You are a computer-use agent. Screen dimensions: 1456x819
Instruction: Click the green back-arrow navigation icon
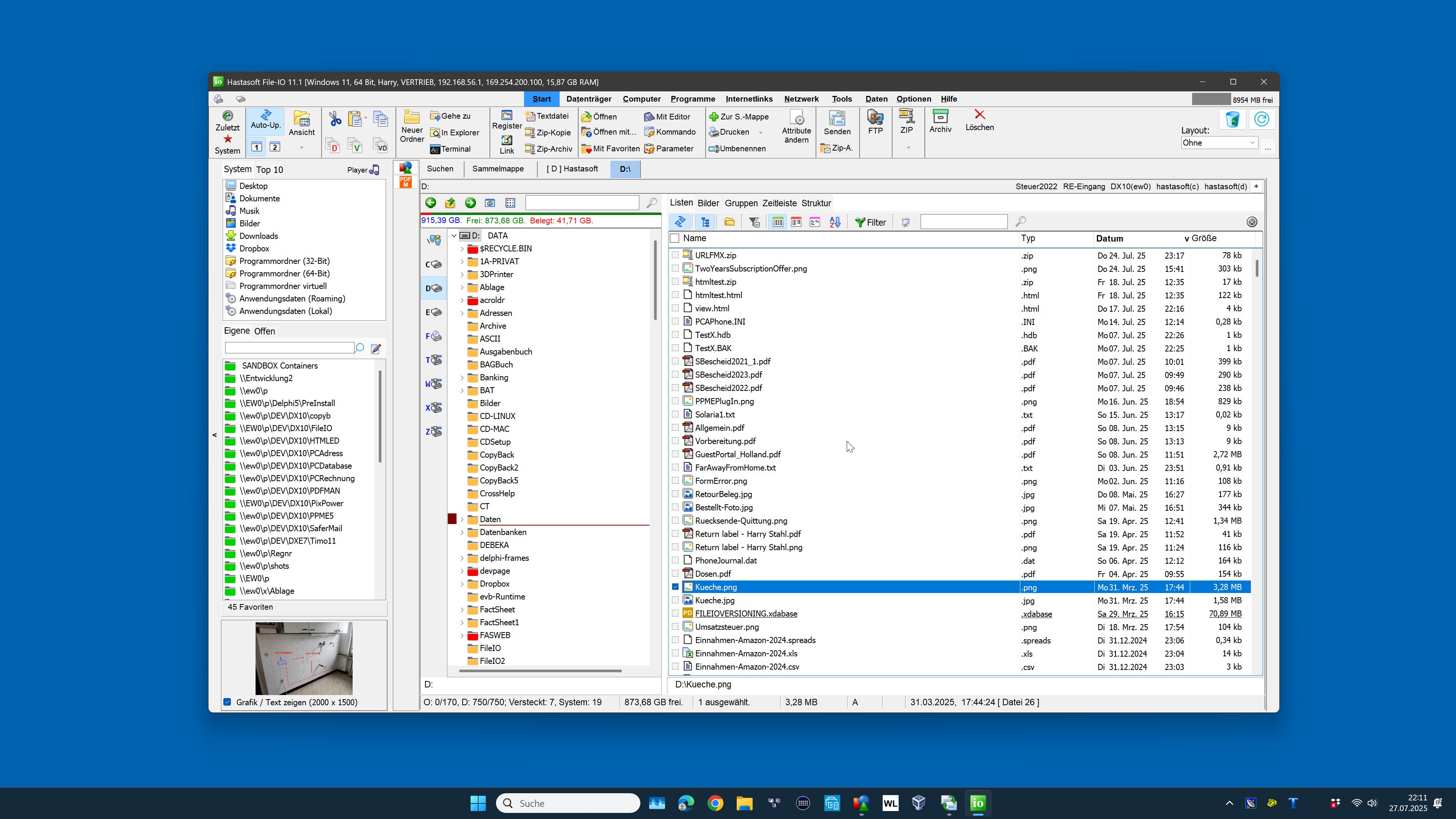click(431, 202)
